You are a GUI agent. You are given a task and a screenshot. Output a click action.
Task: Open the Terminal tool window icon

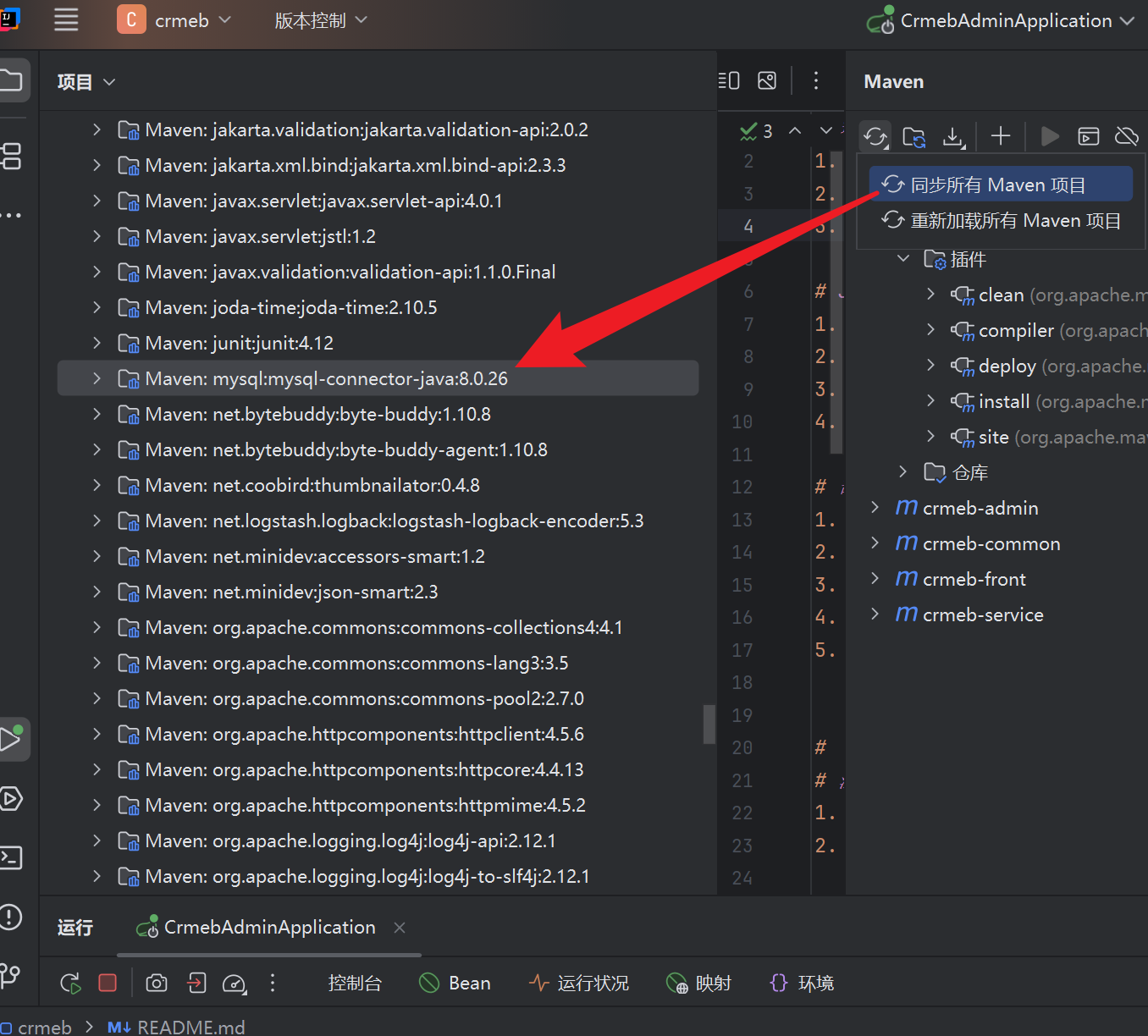click(12, 857)
